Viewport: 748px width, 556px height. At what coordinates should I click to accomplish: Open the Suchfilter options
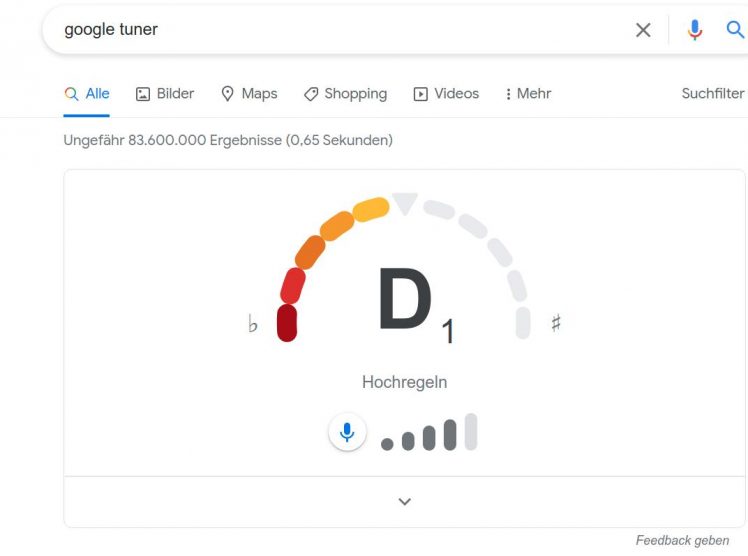713,93
